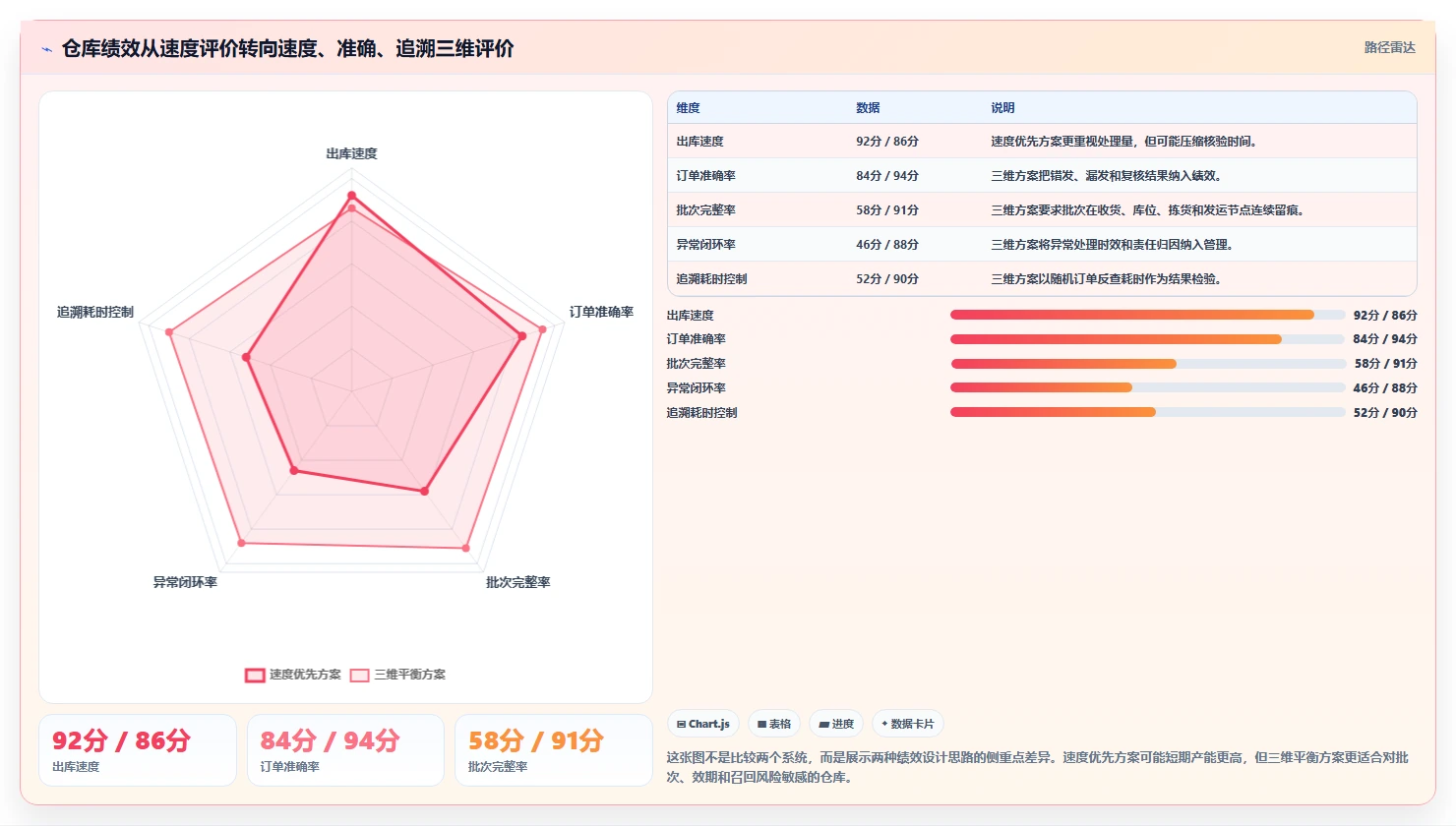Click the 表格 tag chip

click(x=774, y=724)
